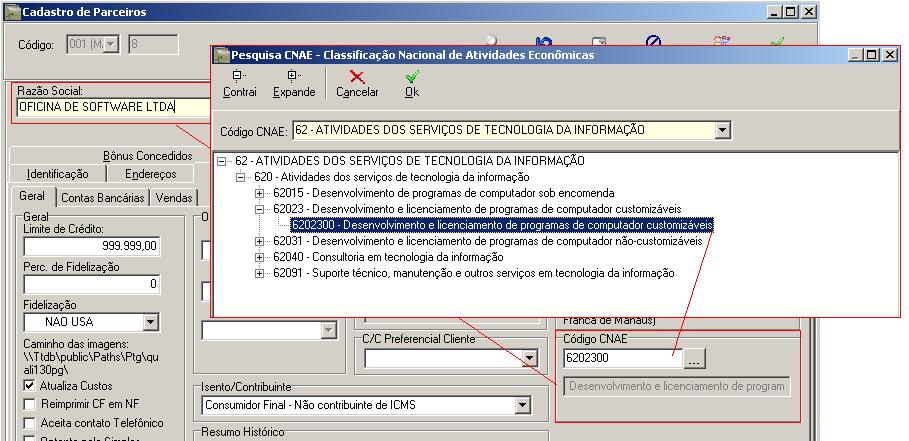The width and height of the screenshot is (909, 441).
Task: Select row 62015 - Desenvolvimento sob encomenda
Action: (443, 193)
